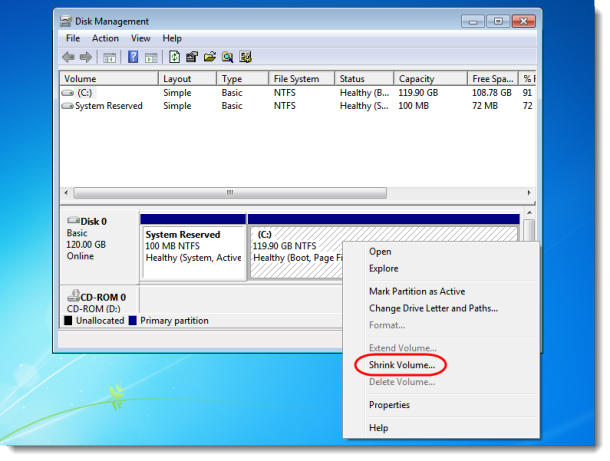610x461 pixels.
Task: Minimize the Disk Management window
Action: (x=473, y=21)
